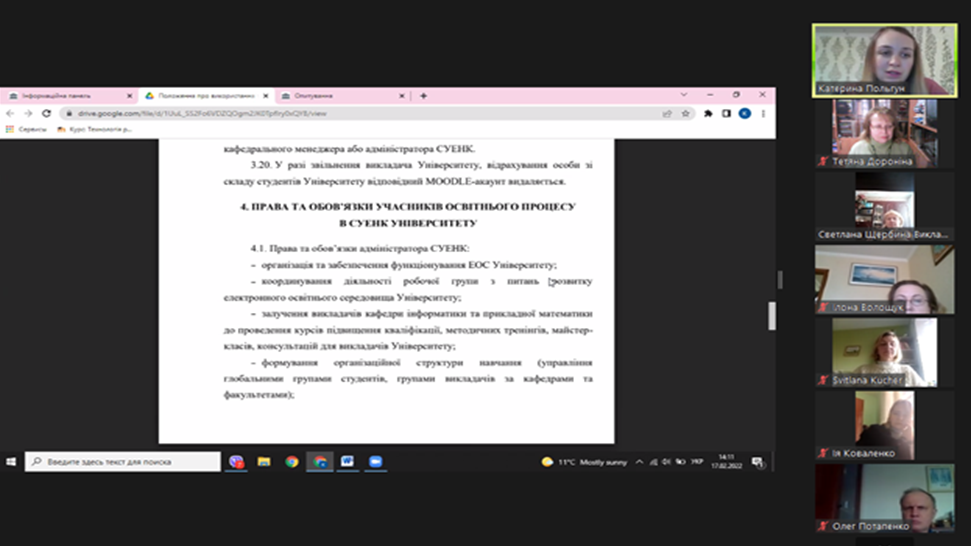971x546 pixels.
Task: Click the document's vertical scrollbar thumb
Action: click(x=772, y=316)
